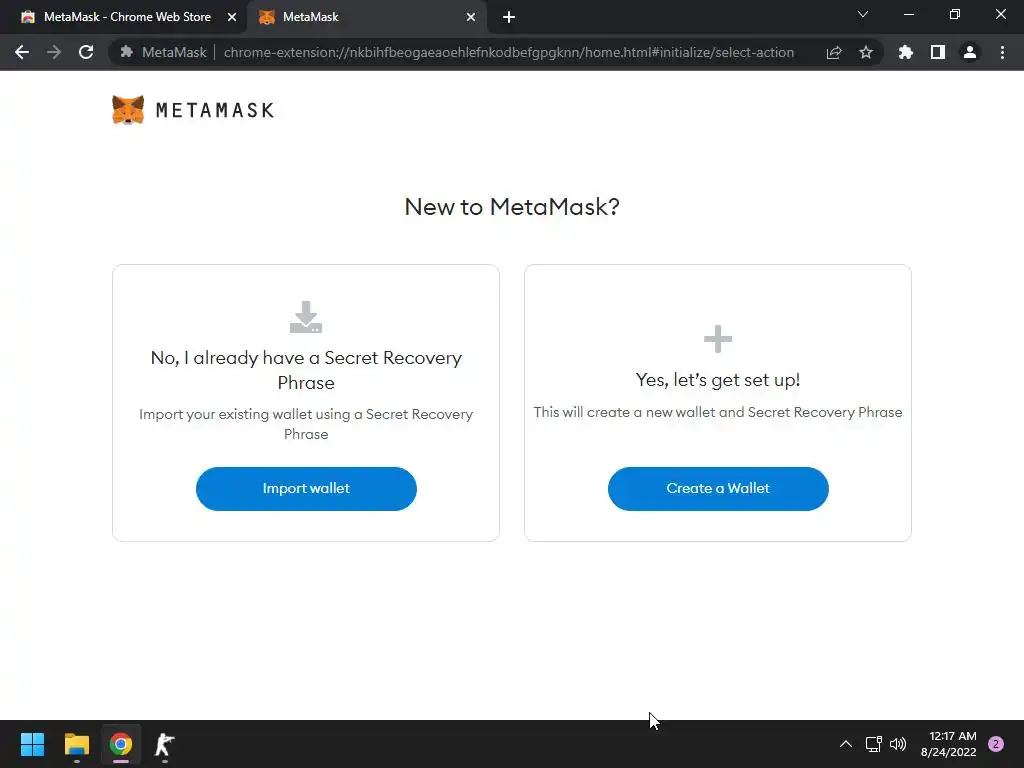Open a new browser tab
The image size is (1024, 768).
(x=509, y=18)
